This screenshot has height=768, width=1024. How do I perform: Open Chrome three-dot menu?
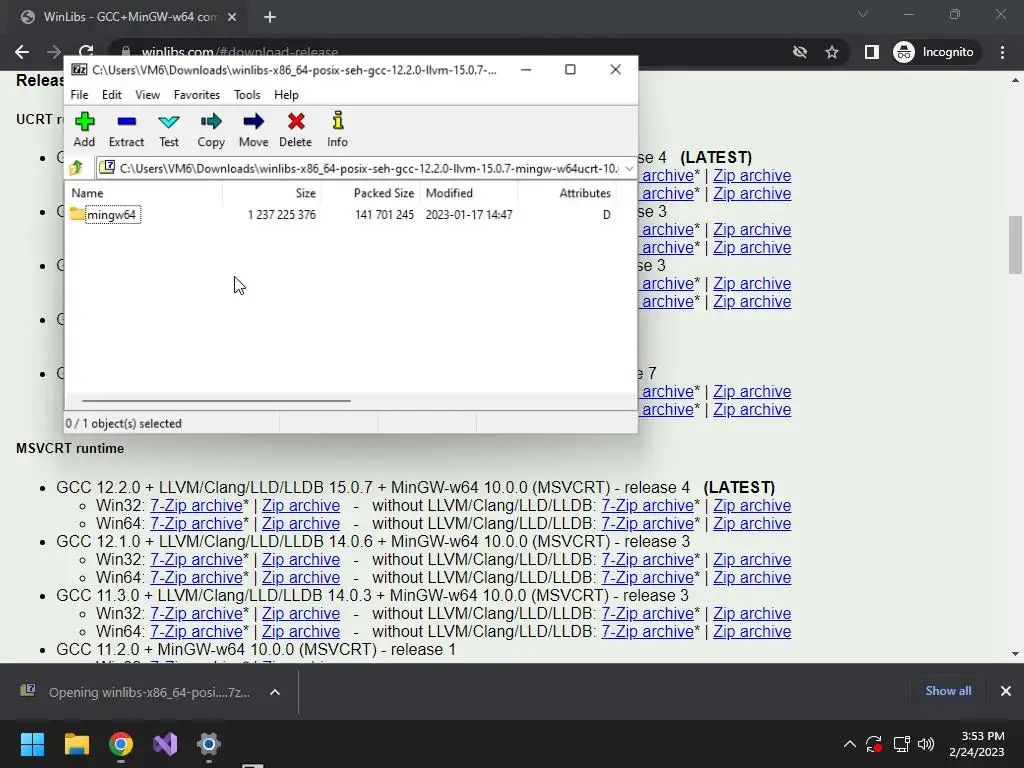pos(1002,52)
